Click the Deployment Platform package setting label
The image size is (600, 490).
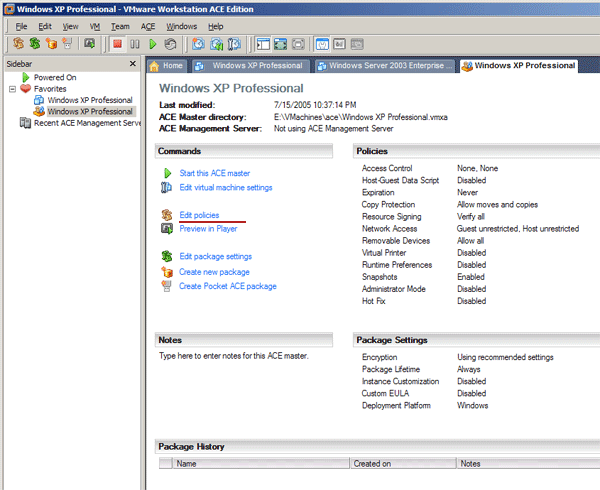[396, 405]
